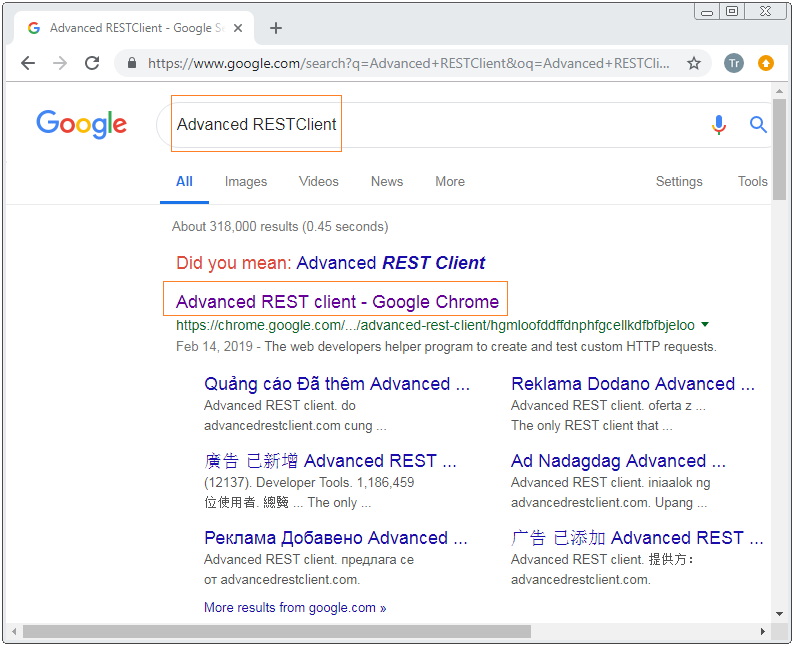Expand the green dropdown arrow beside result URL
This screenshot has width=794, height=646.
tap(705, 325)
